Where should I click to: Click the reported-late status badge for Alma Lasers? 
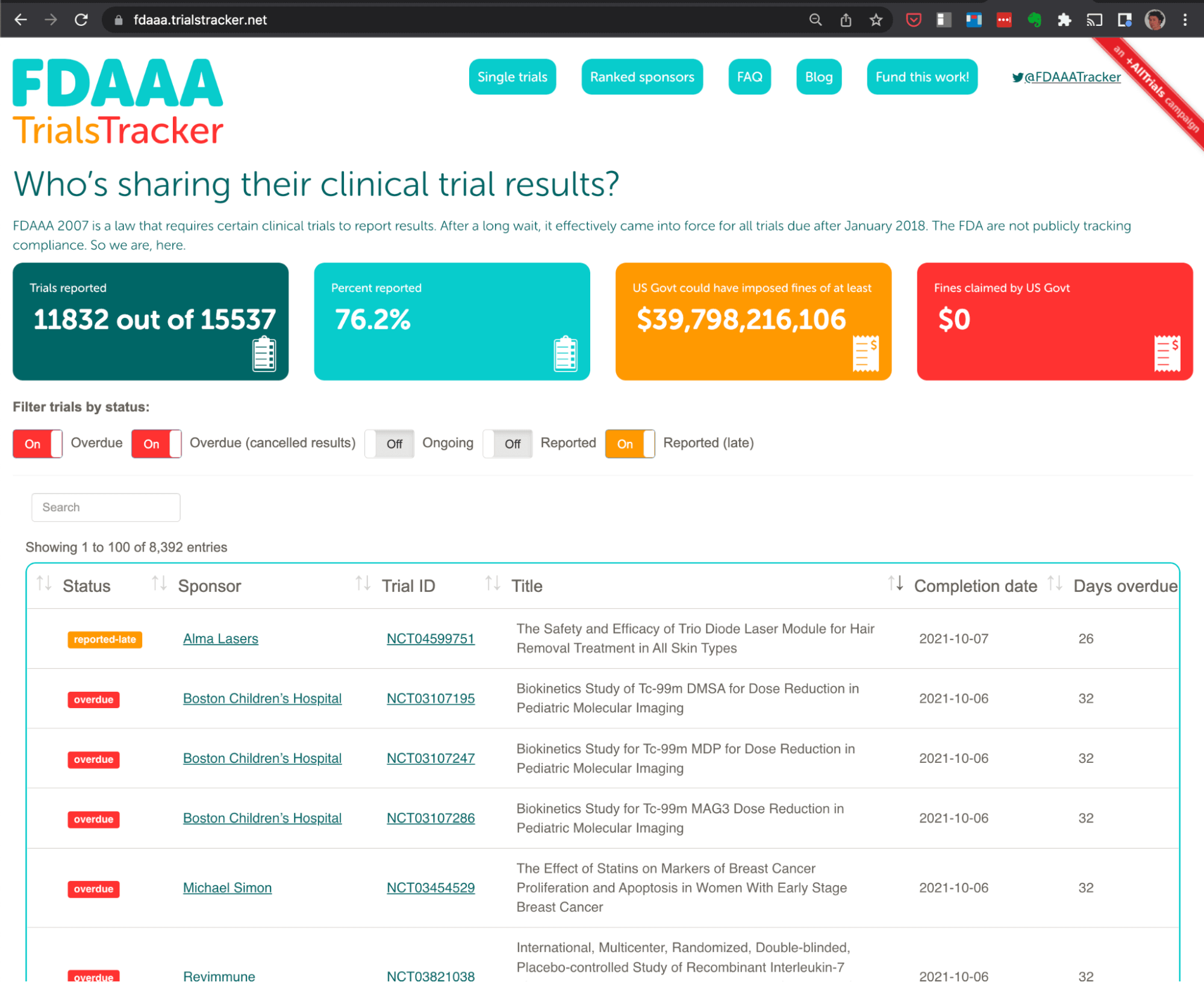tap(105, 639)
